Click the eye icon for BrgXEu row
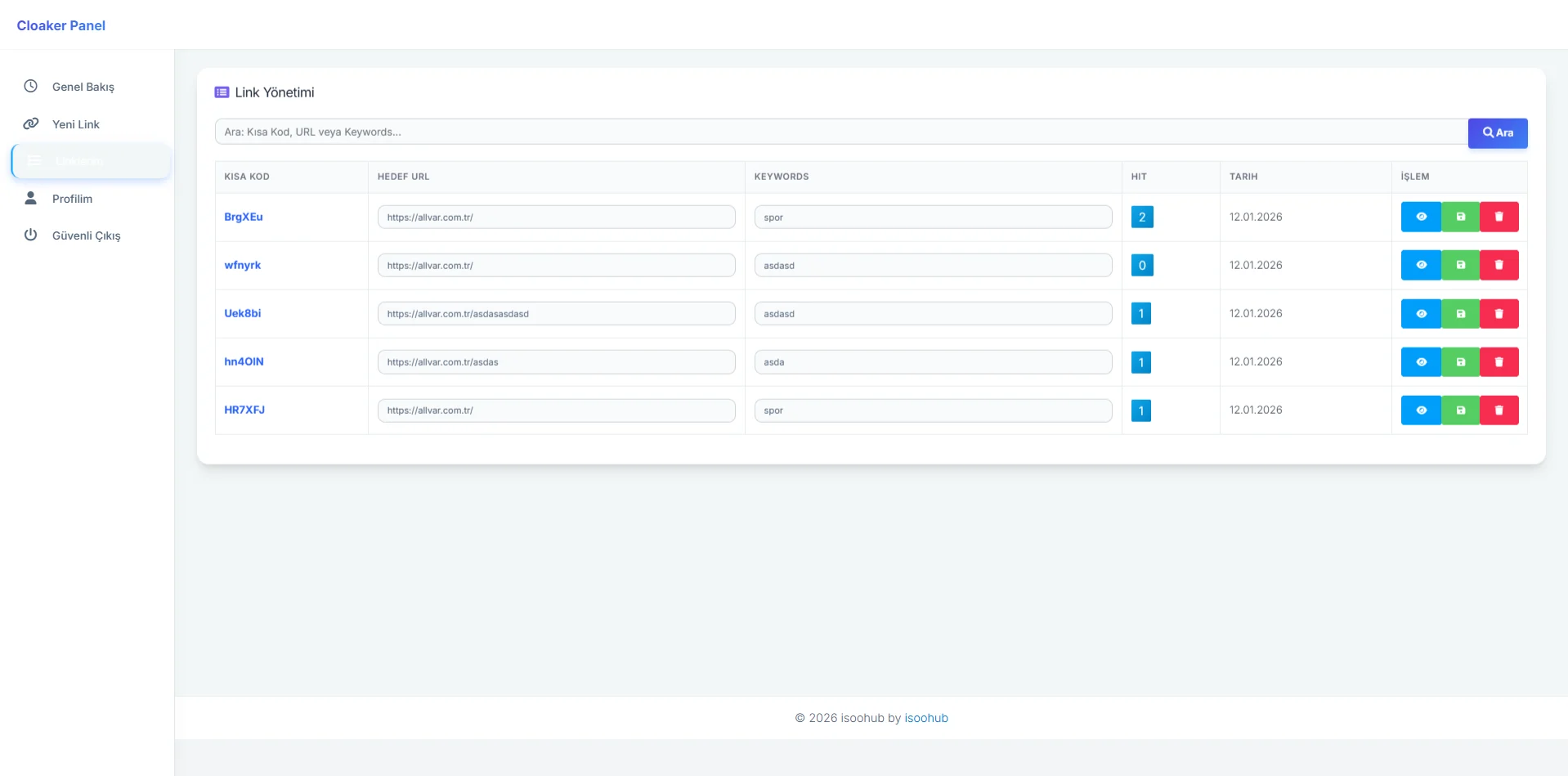 [x=1421, y=217]
